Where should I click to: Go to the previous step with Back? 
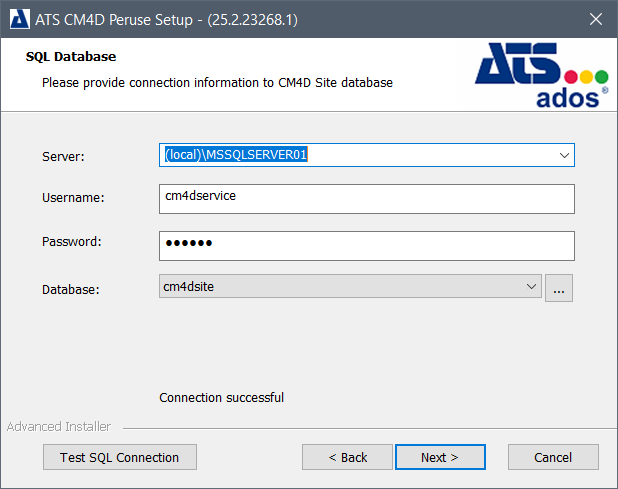[x=348, y=457]
